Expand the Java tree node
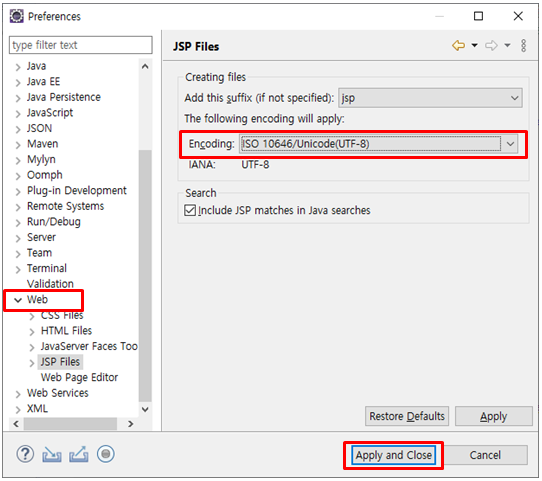Screen dimensions: 542x481 (18, 67)
